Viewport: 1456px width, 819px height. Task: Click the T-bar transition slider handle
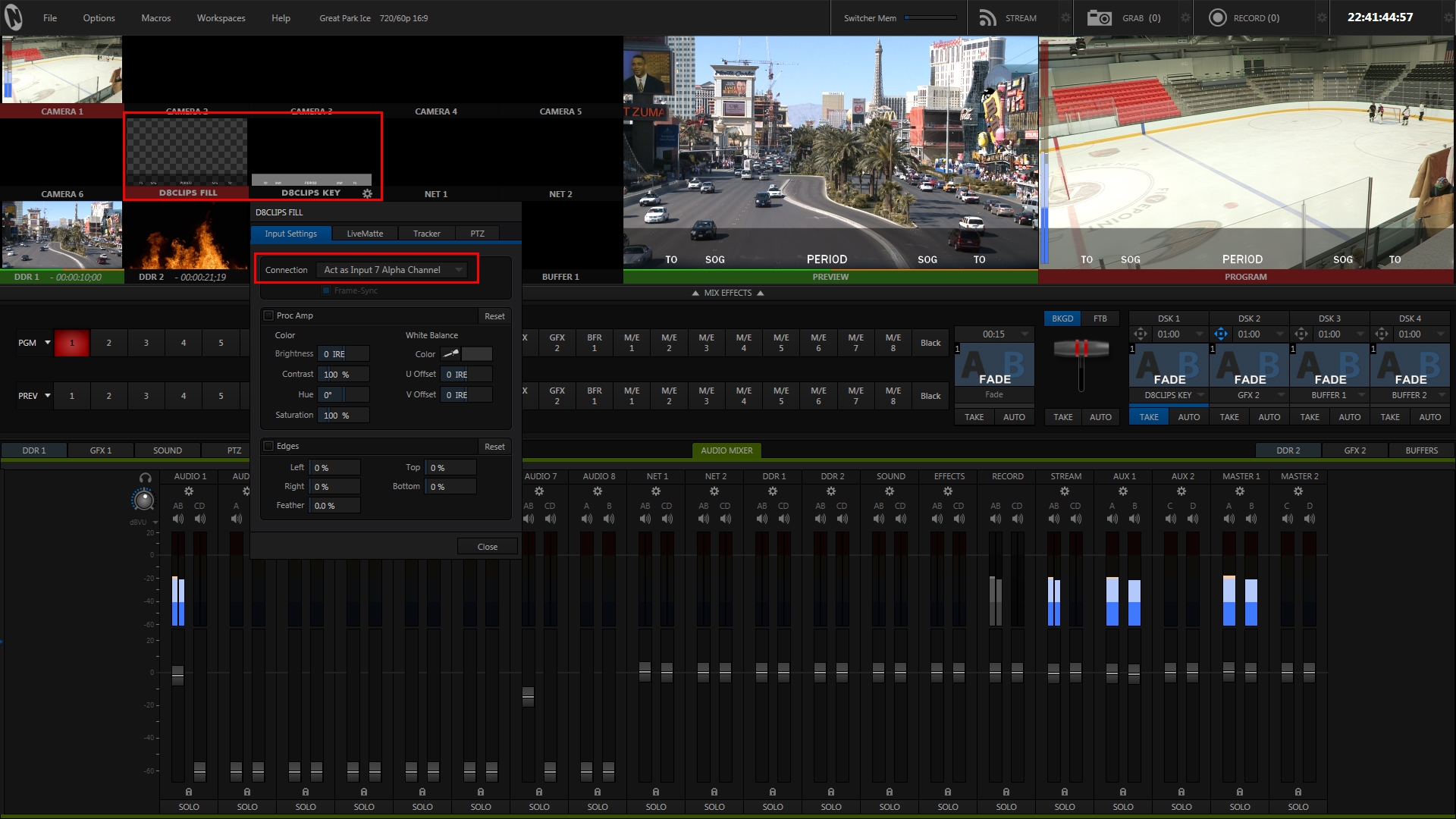[1081, 349]
